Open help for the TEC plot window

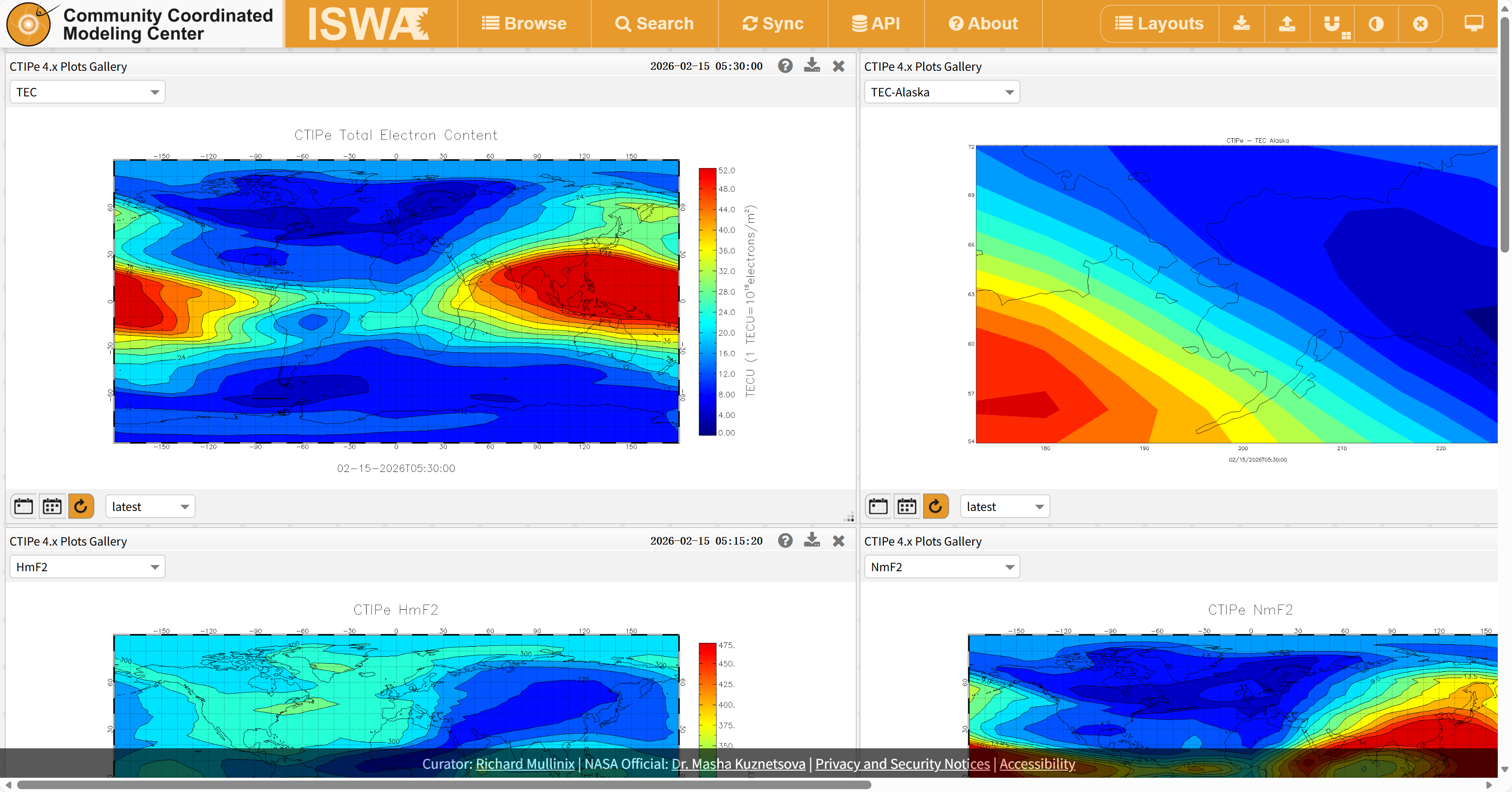pyautogui.click(x=785, y=66)
